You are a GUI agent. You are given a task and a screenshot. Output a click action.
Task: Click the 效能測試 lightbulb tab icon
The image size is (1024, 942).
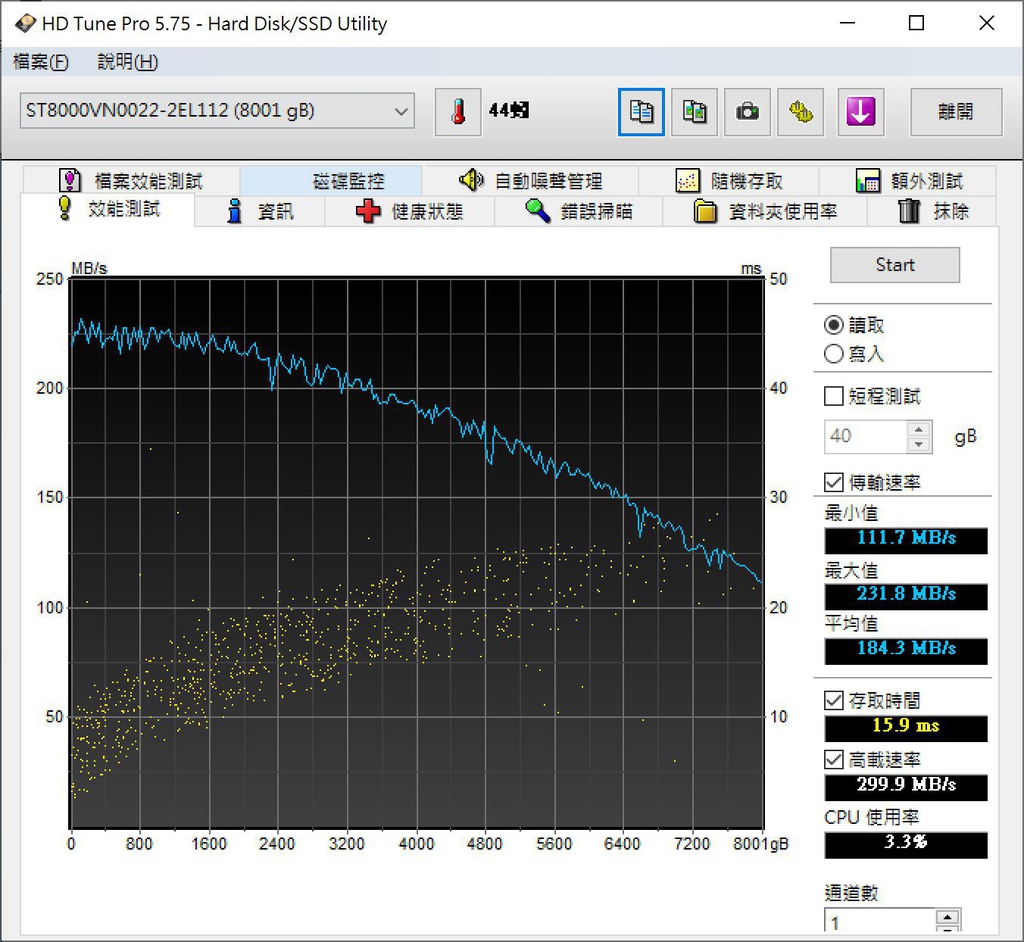point(65,208)
